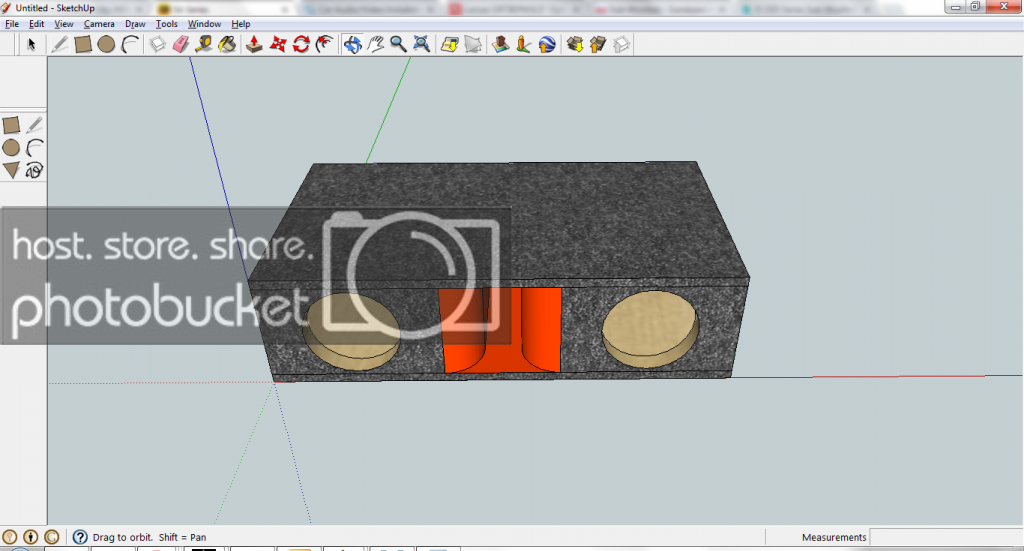This screenshot has height=551, width=1024.
Task: Open the File menu
Action: coord(12,24)
